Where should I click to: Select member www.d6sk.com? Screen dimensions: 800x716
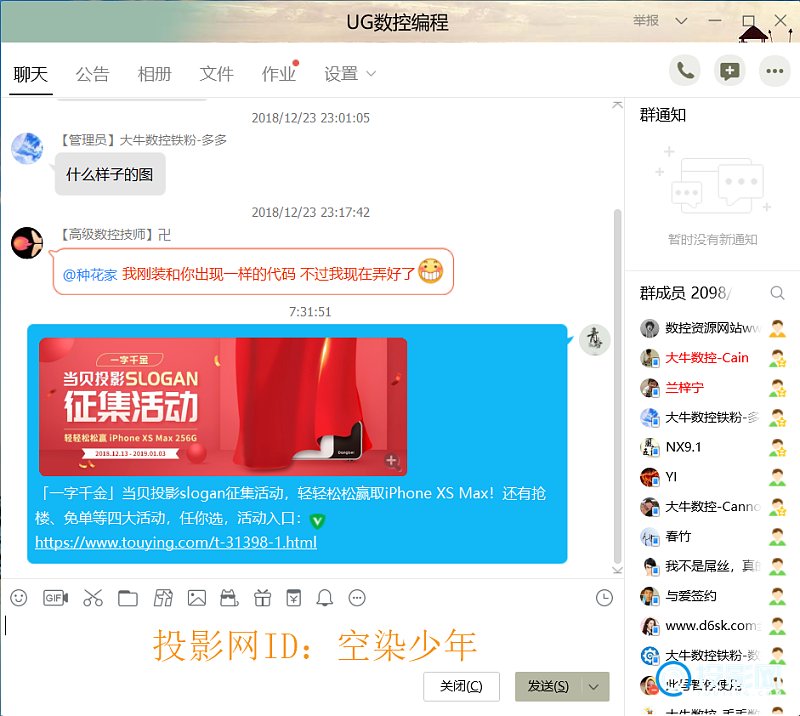coord(713,626)
